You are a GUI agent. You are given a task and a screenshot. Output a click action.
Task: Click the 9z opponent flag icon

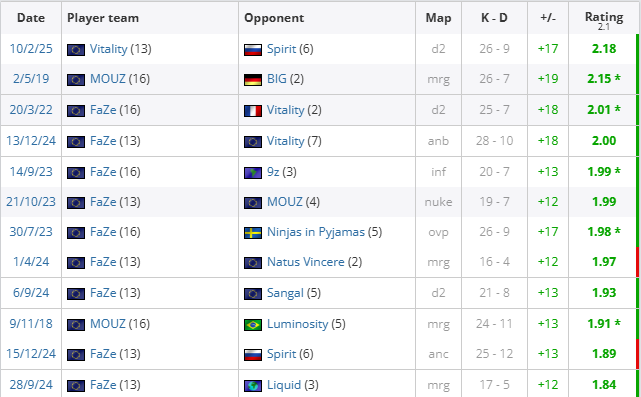point(253,173)
